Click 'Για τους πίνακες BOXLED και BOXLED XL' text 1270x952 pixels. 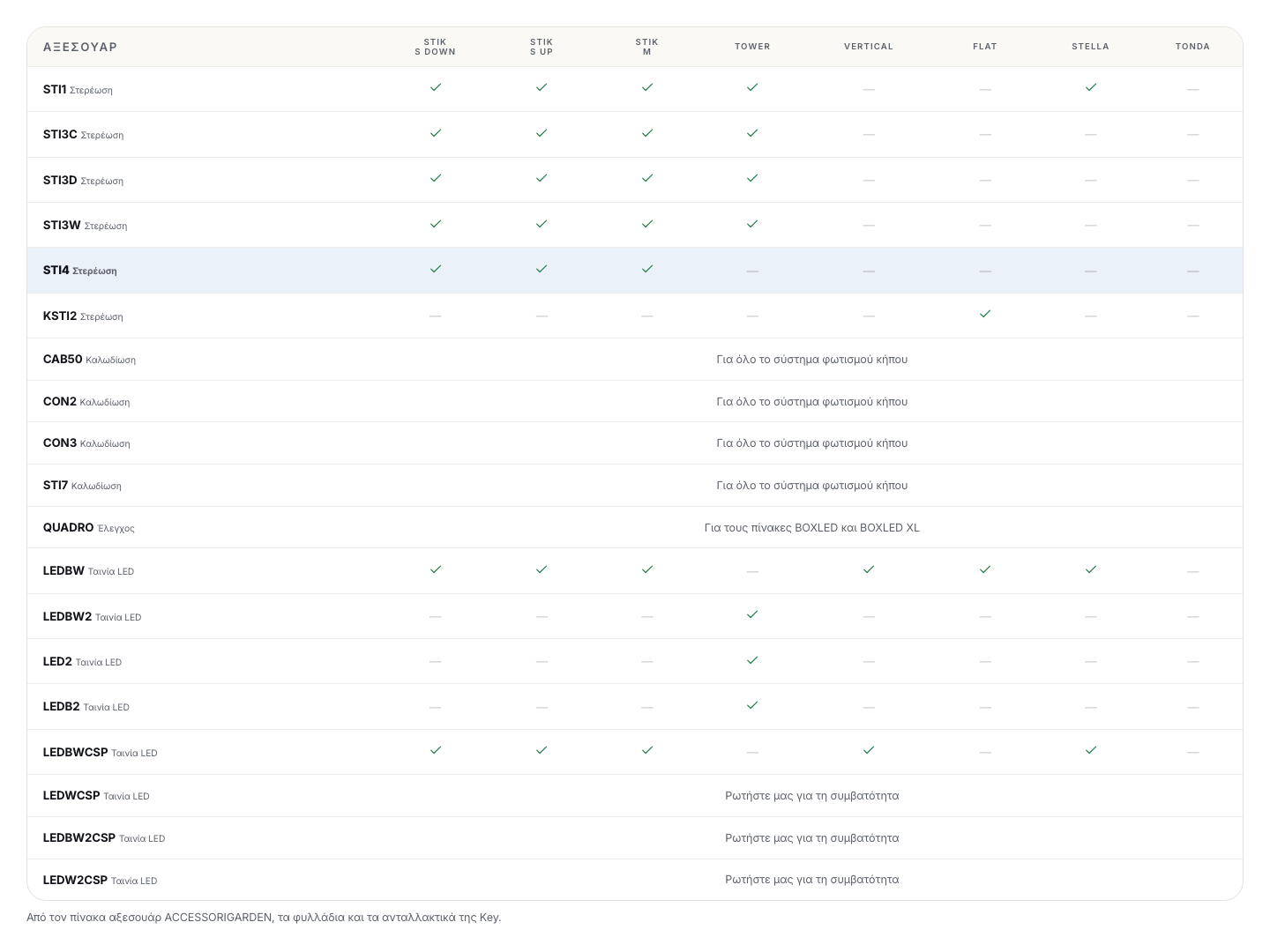(812, 528)
